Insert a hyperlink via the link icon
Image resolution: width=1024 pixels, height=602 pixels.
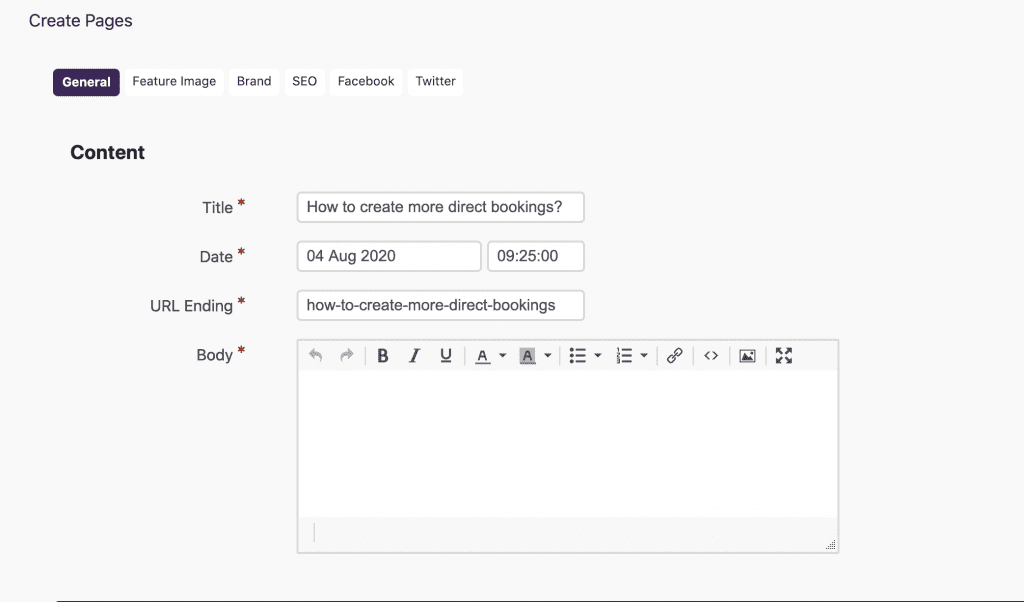pos(675,355)
